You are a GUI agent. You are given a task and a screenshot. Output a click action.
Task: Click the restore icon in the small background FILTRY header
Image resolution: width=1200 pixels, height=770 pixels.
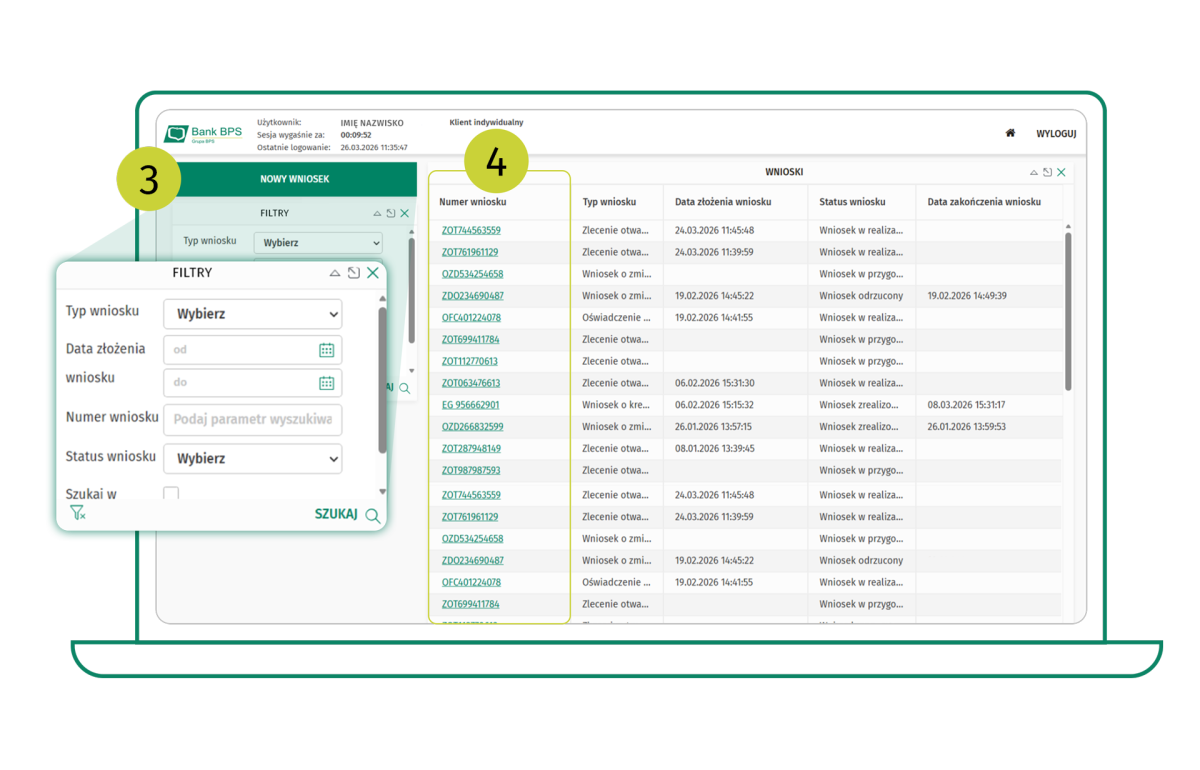tap(391, 213)
